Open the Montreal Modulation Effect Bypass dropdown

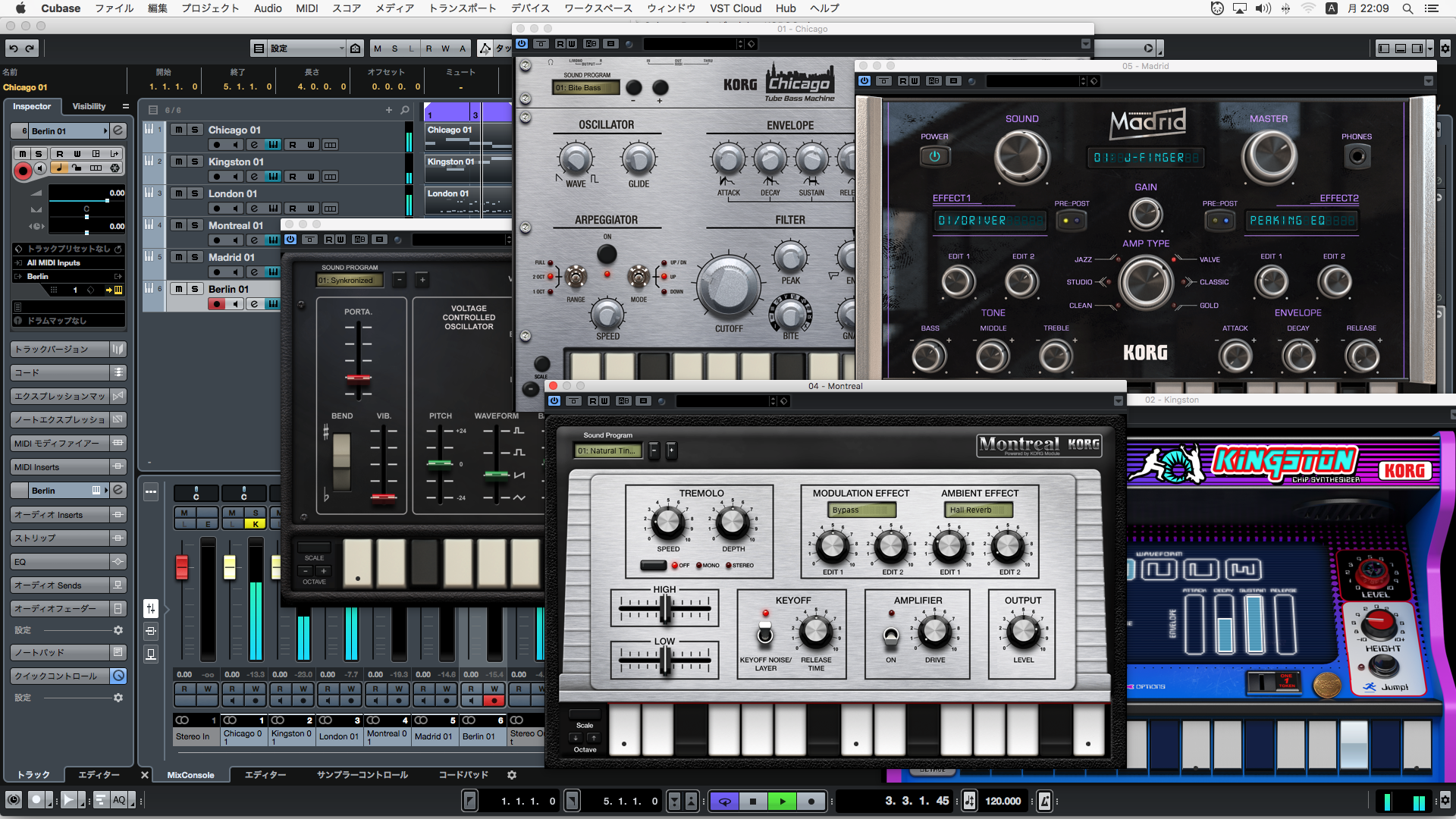coord(862,510)
